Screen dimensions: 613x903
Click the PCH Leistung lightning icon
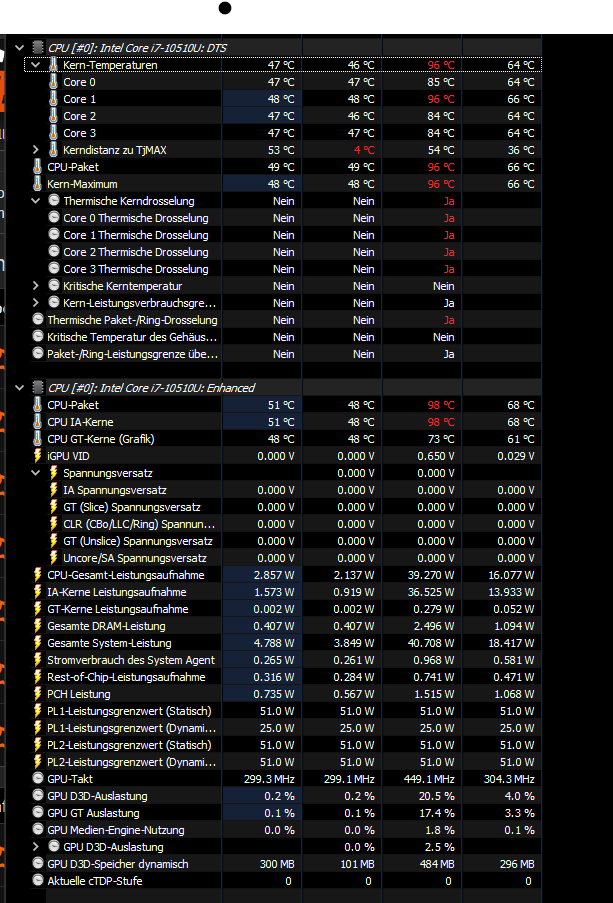[x=38, y=694]
